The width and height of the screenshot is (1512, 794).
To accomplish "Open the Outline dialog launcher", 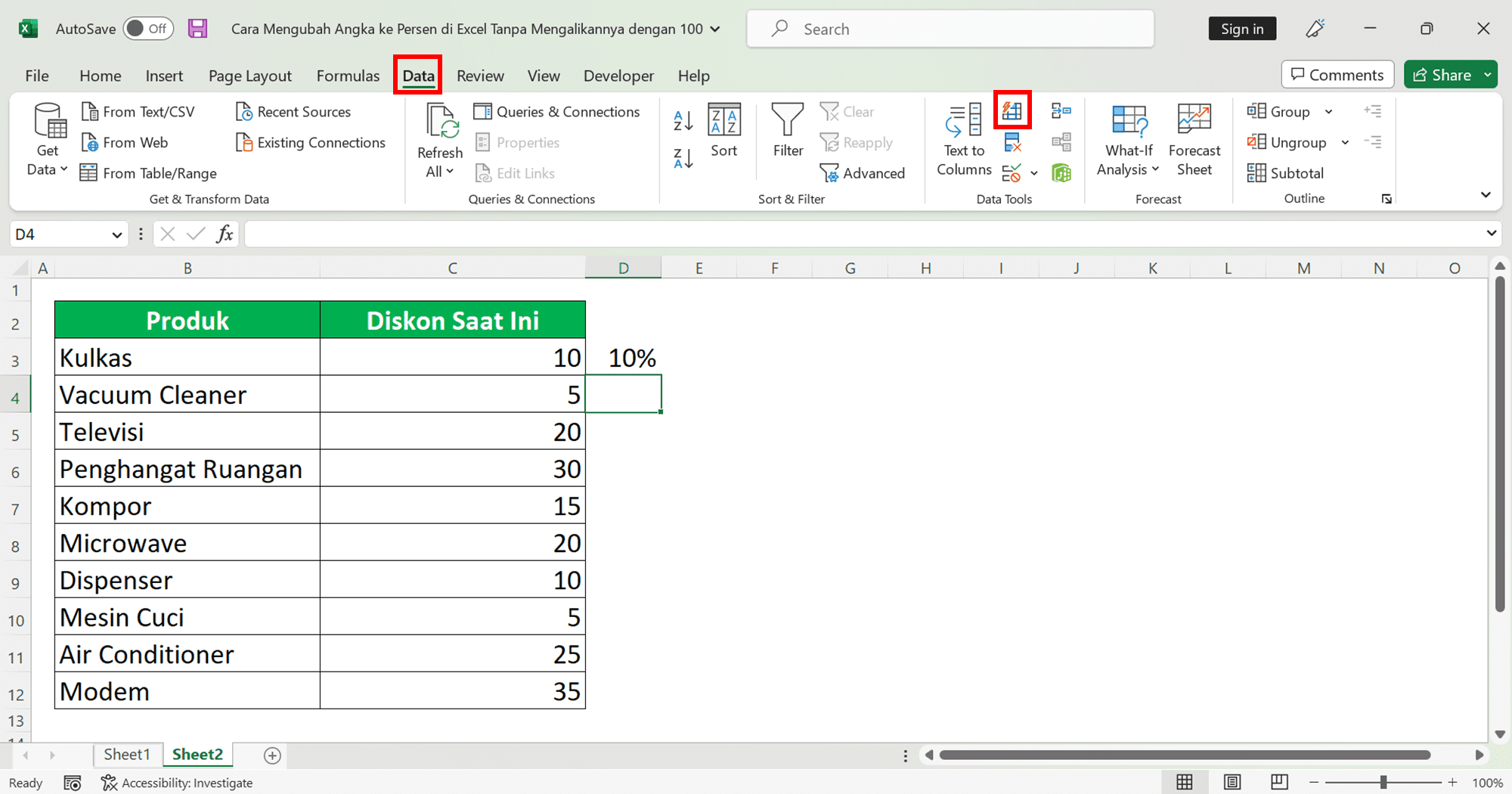I will point(1387,199).
